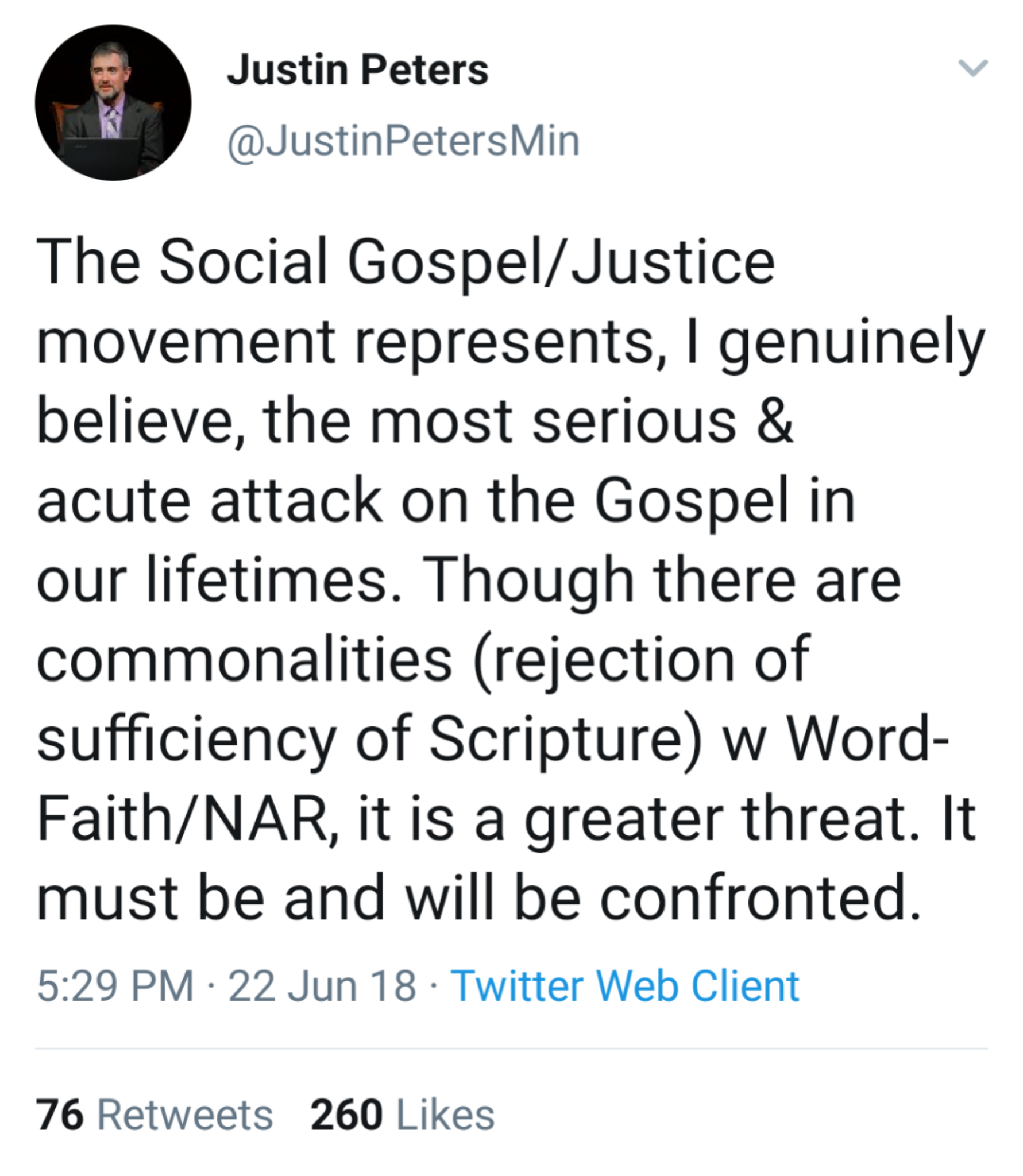This screenshot has height=1176, width=1023.
Task: Click the 22 Jun 18 date
Action: pos(322,986)
